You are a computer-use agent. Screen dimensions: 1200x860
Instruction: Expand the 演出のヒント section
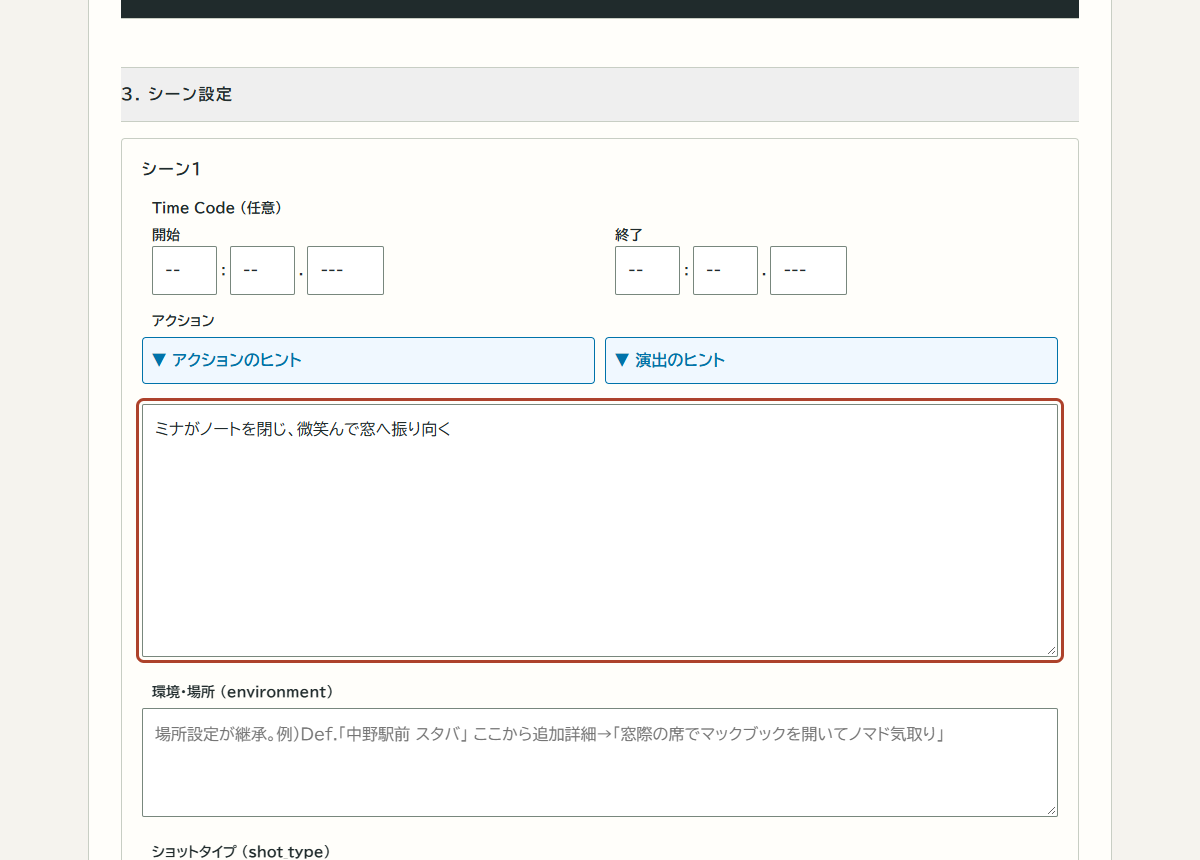831,360
